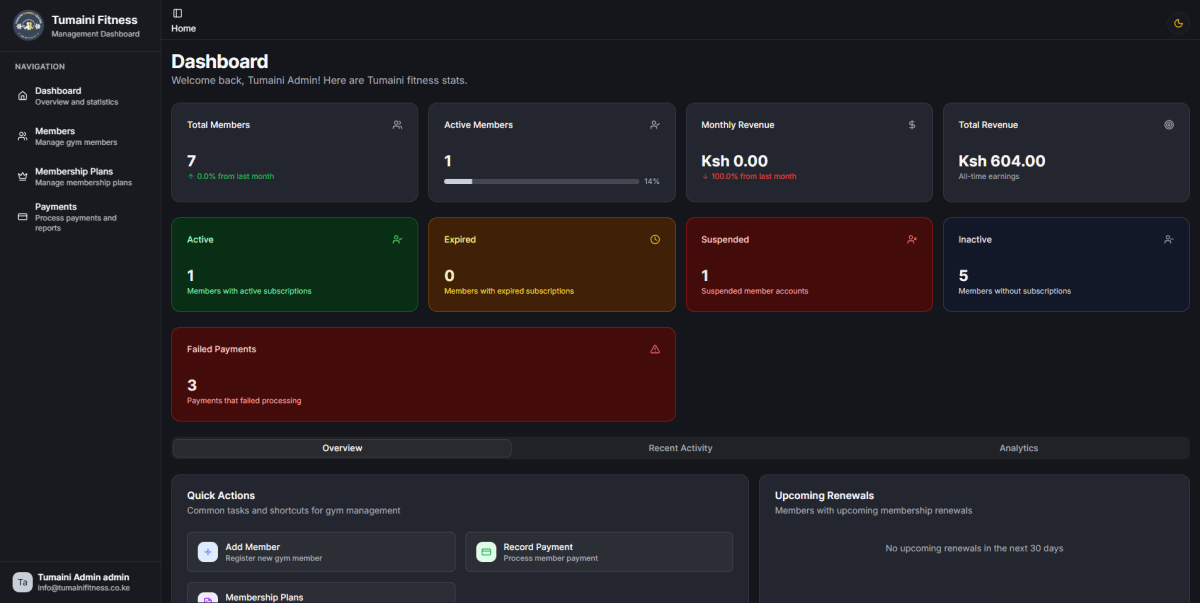Go to Membership Plans in the sidebar
This screenshot has height=603, width=1200.
(80, 177)
